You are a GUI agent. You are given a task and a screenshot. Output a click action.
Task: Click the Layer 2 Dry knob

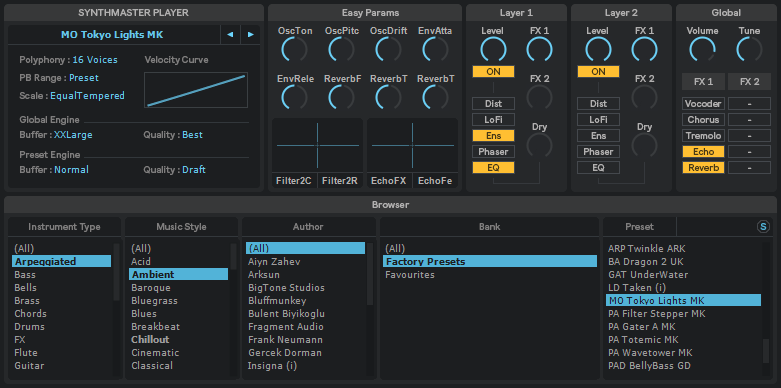pyautogui.click(x=645, y=145)
